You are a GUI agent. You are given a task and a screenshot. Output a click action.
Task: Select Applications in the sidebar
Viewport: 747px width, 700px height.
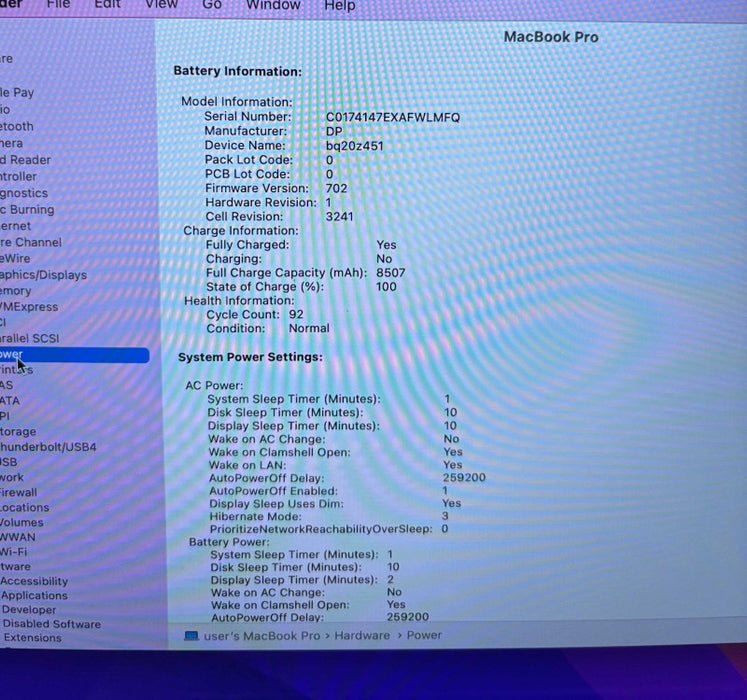(x=34, y=596)
